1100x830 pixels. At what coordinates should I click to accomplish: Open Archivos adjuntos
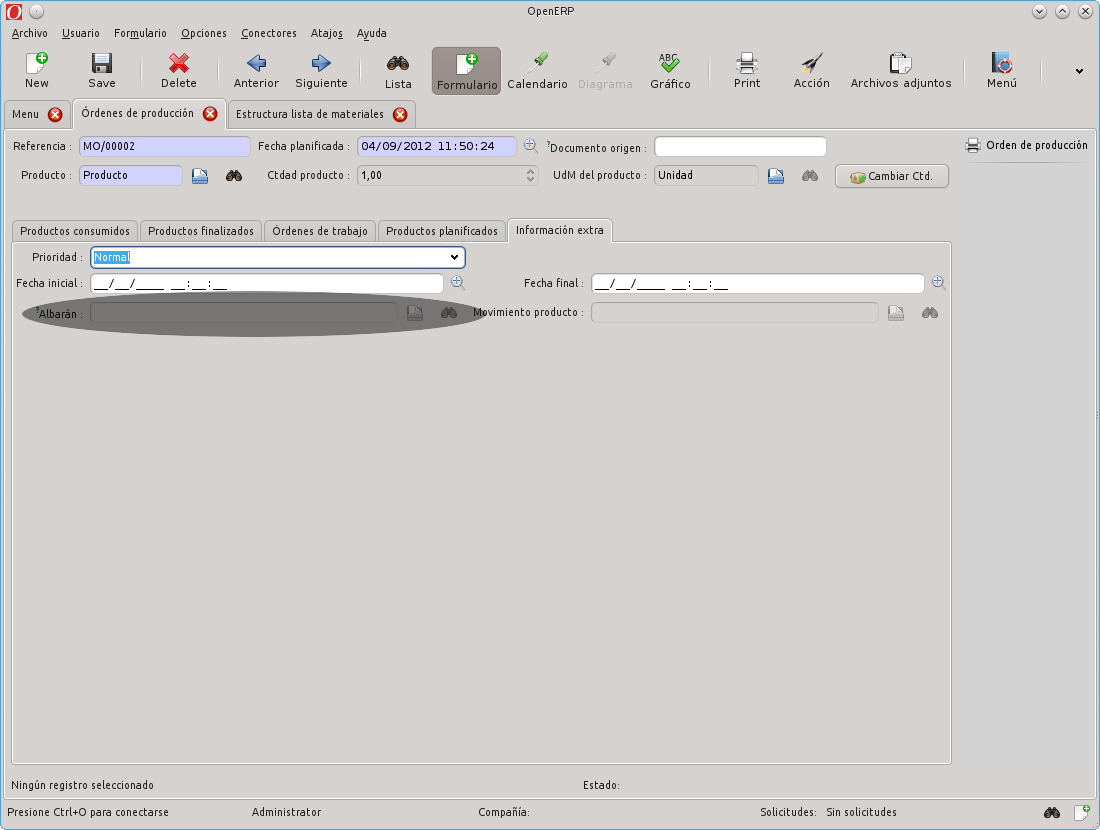[901, 71]
